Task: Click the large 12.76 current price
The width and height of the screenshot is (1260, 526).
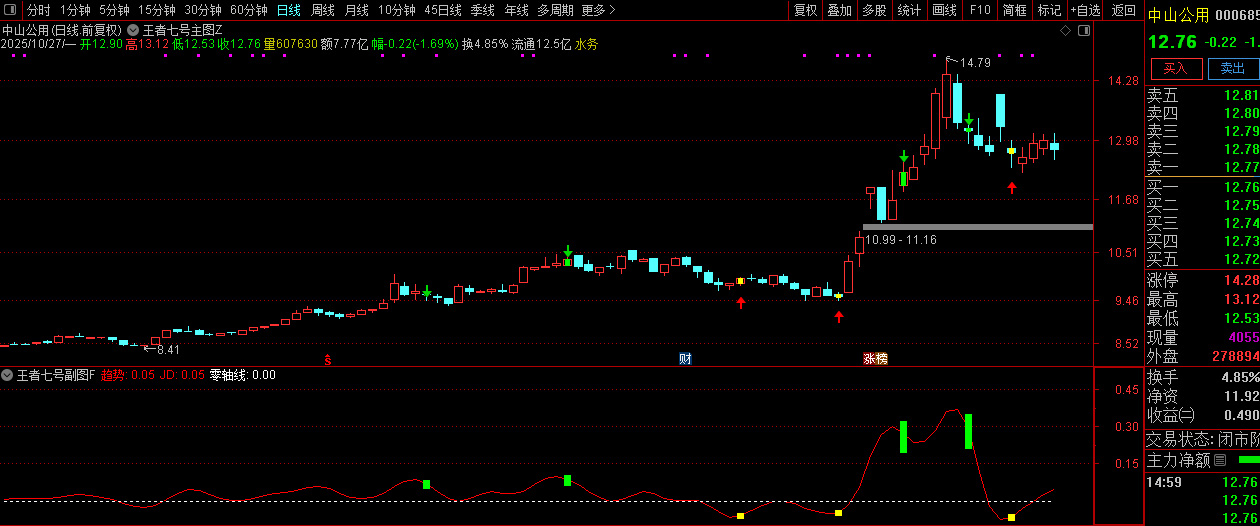Action: point(1171,42)
